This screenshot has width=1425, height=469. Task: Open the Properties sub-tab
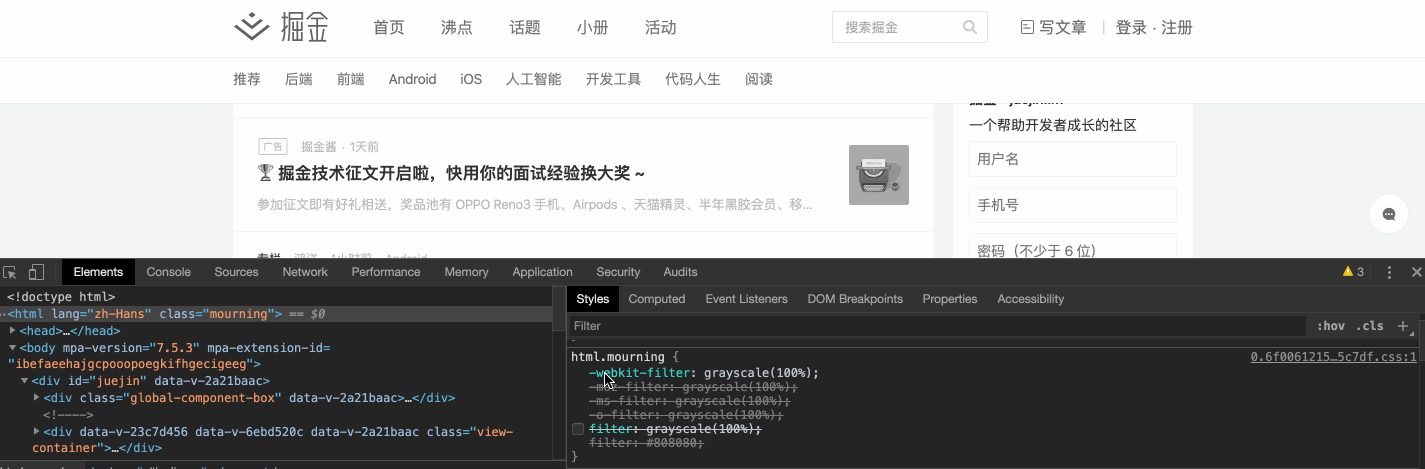[x=950, y=299]
